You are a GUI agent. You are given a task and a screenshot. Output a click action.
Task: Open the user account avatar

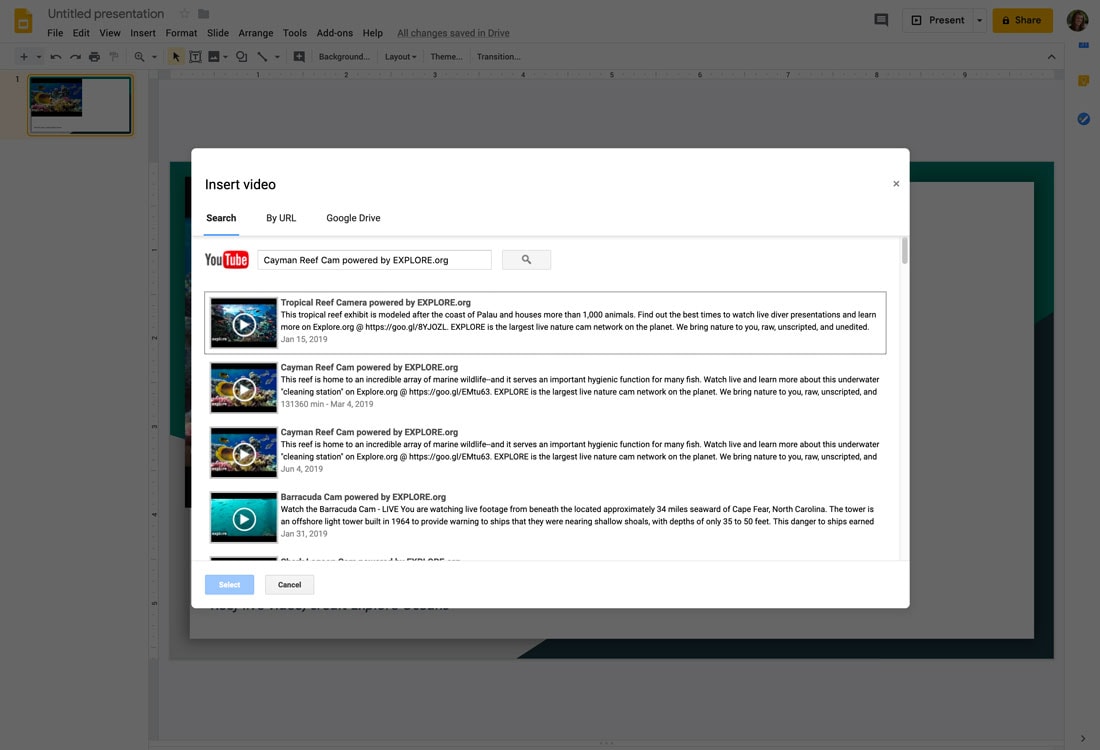point(1078,20)
